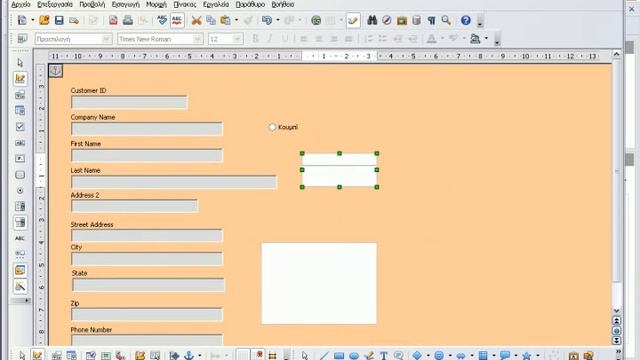Expand the Background Color dropdown arrow
Image resolution: width=640 pixels, height=360 pixels.
tap(486, 39)
